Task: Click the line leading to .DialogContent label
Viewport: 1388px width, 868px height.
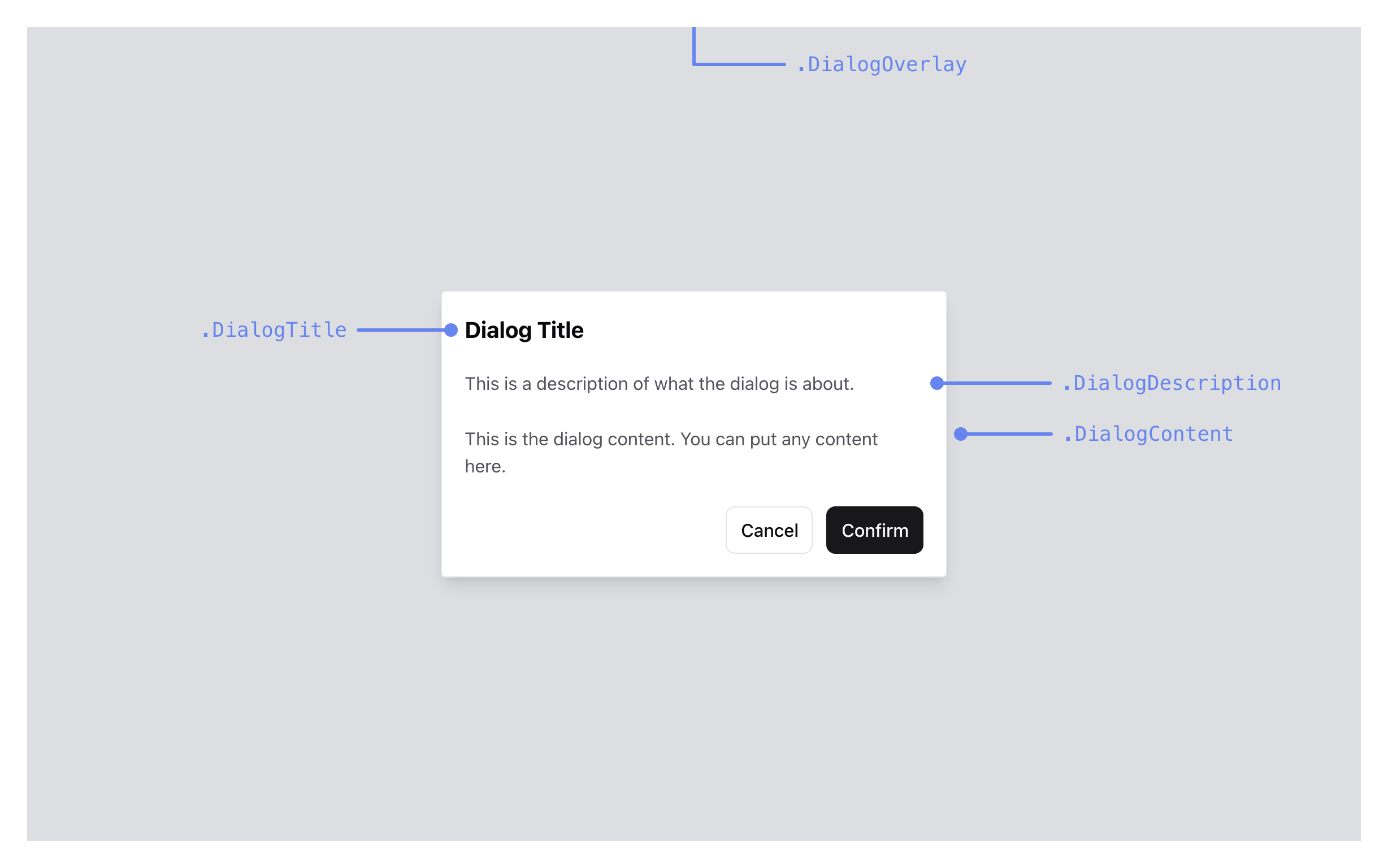Action: tap(1009, 434)
